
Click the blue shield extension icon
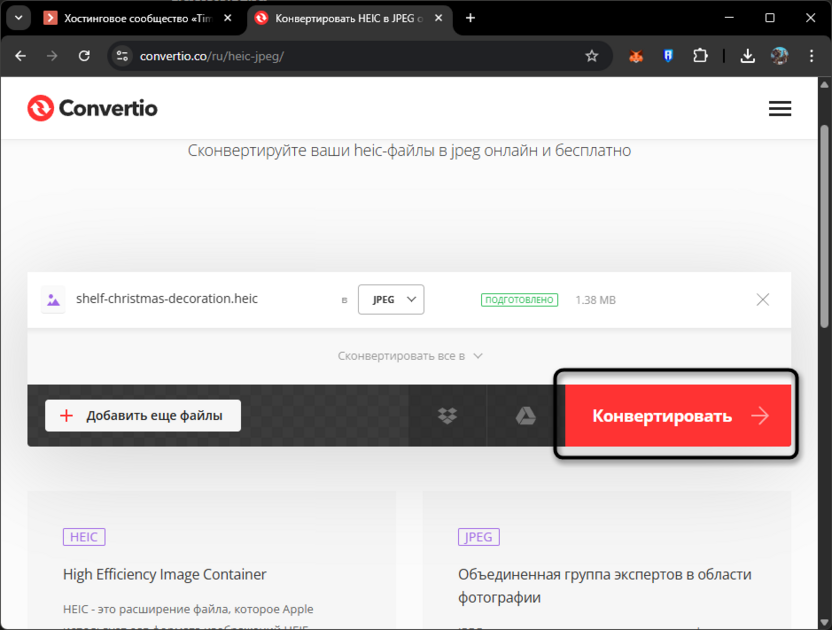pos(667,56)
